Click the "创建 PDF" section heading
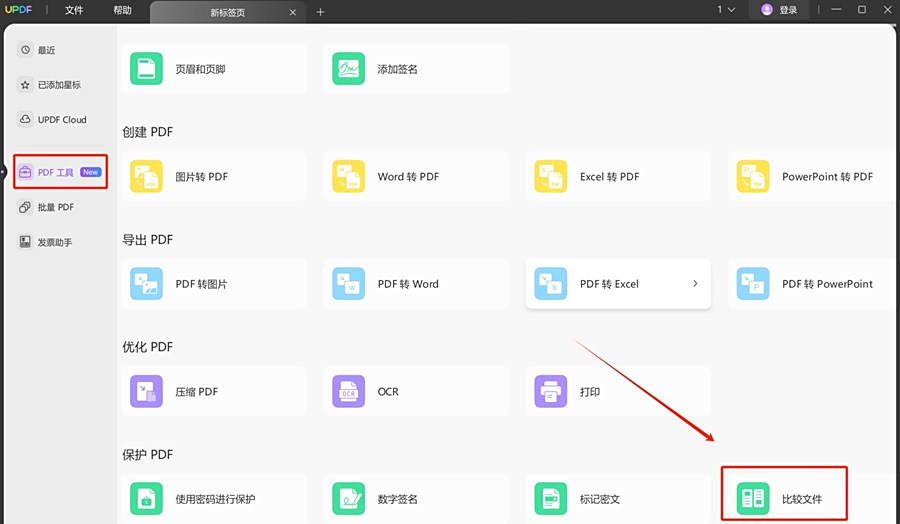 tap(148, 132)
